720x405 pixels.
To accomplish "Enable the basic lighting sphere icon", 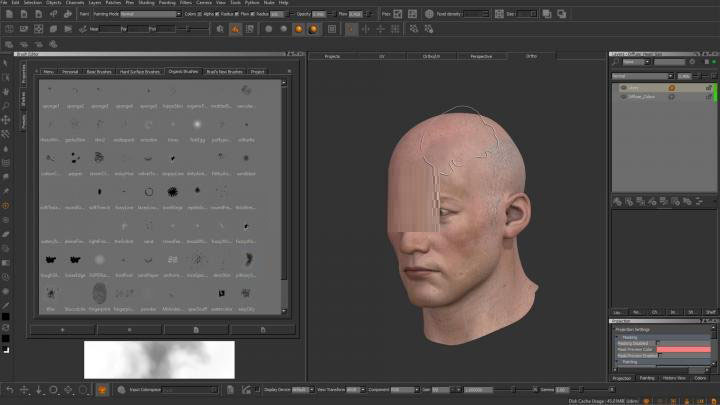I will click(284, 29).
